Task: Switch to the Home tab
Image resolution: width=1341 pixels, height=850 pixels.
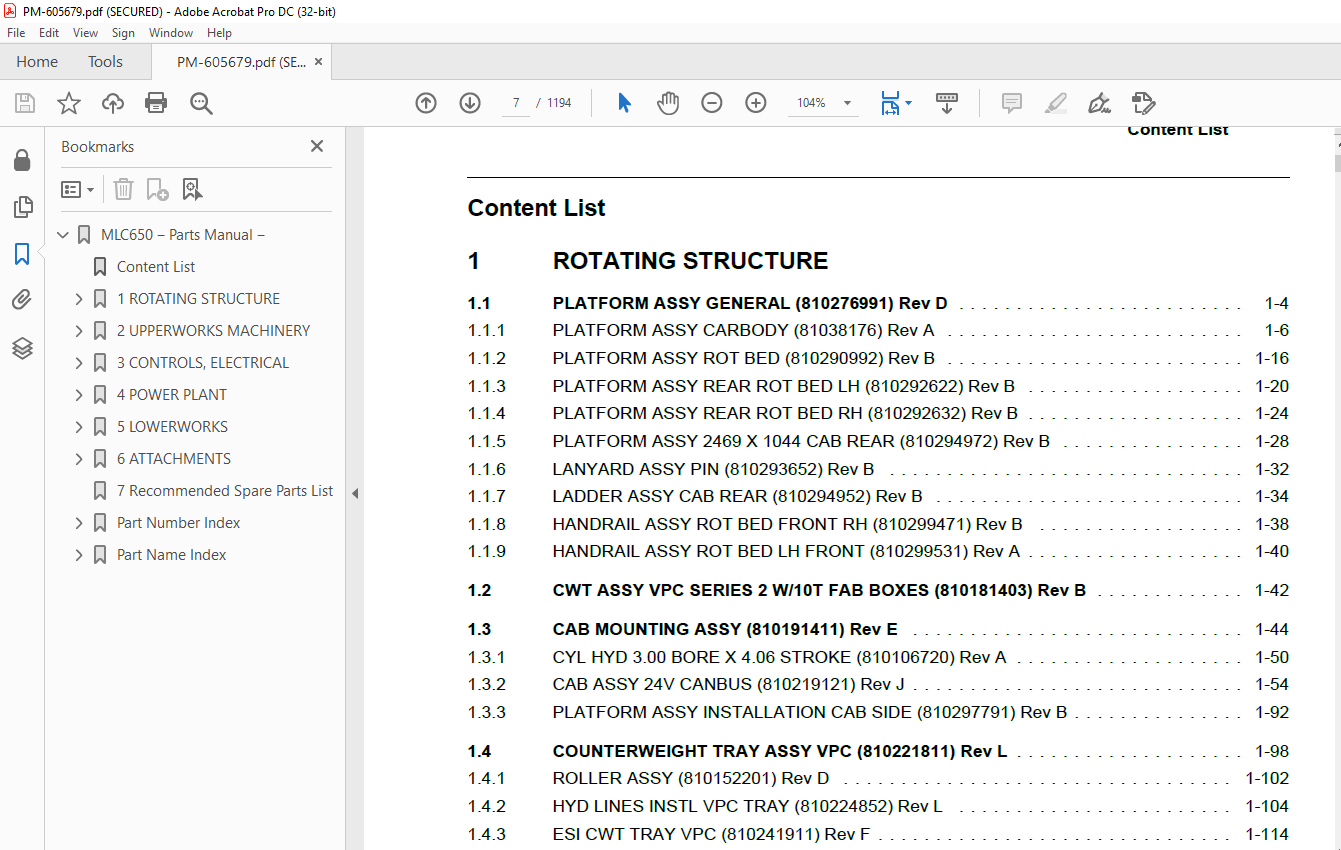Action: [x=37, y=62]
